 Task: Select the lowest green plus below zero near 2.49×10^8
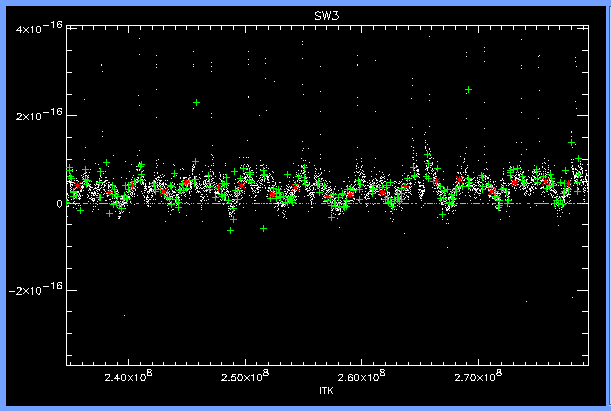pos(231,230)
